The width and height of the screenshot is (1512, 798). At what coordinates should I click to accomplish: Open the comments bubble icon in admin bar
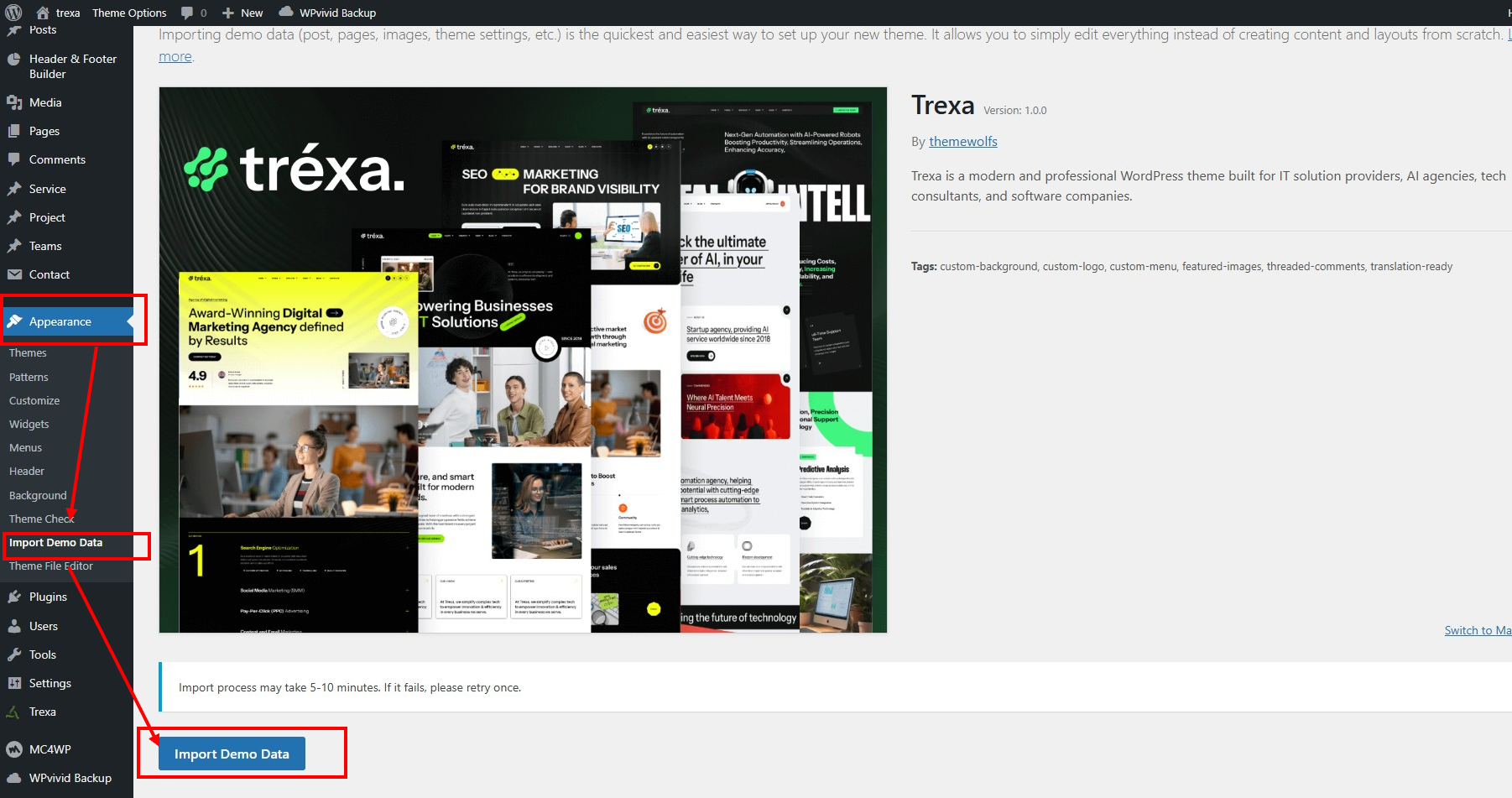pyautogui.click(x=187, y=13)
